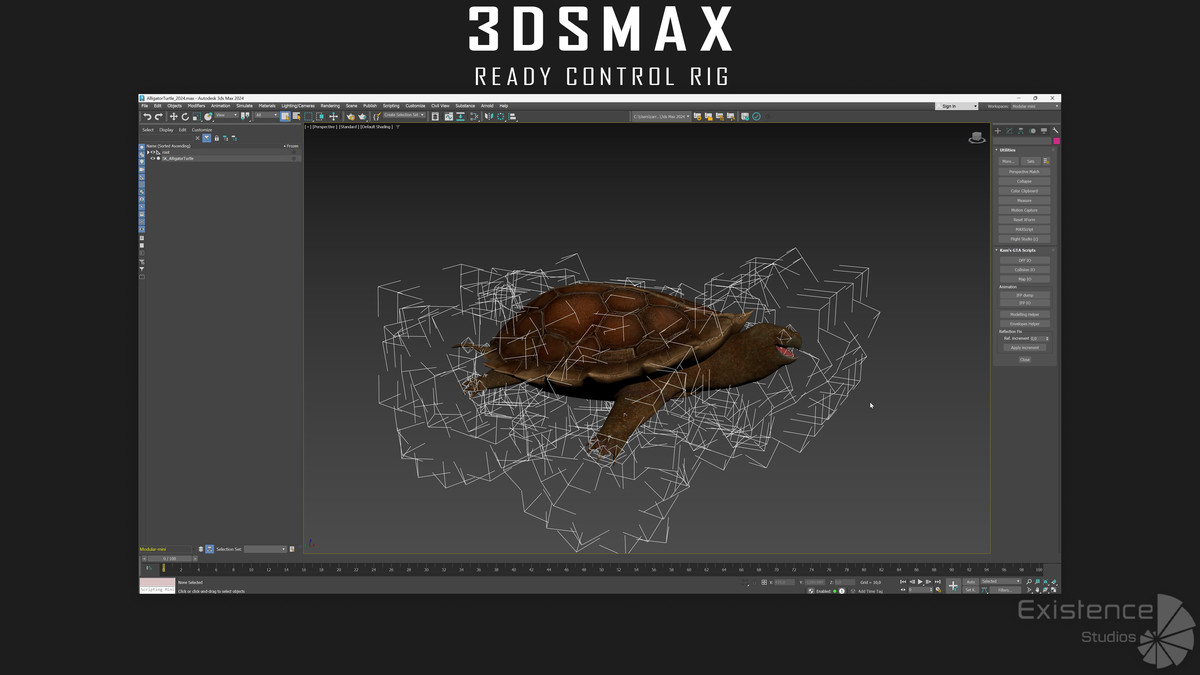Click the Rectangular Selection Region icon
The height and width of the screenshot is (675, 1200).
click(x=308, y=116)
